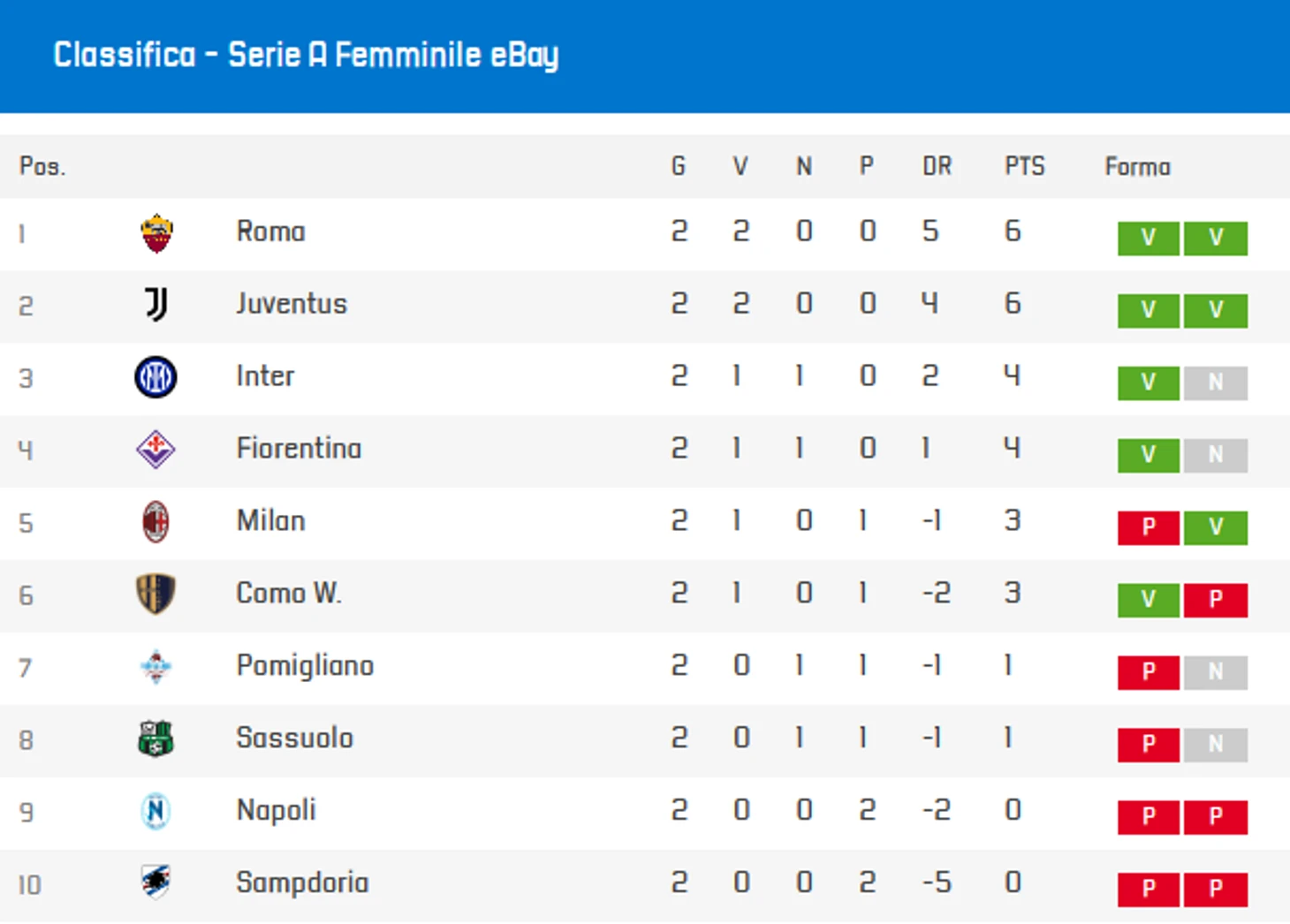Click the Forma column header
Screen dimensions: 1290x924
(x=1138, y=167)
